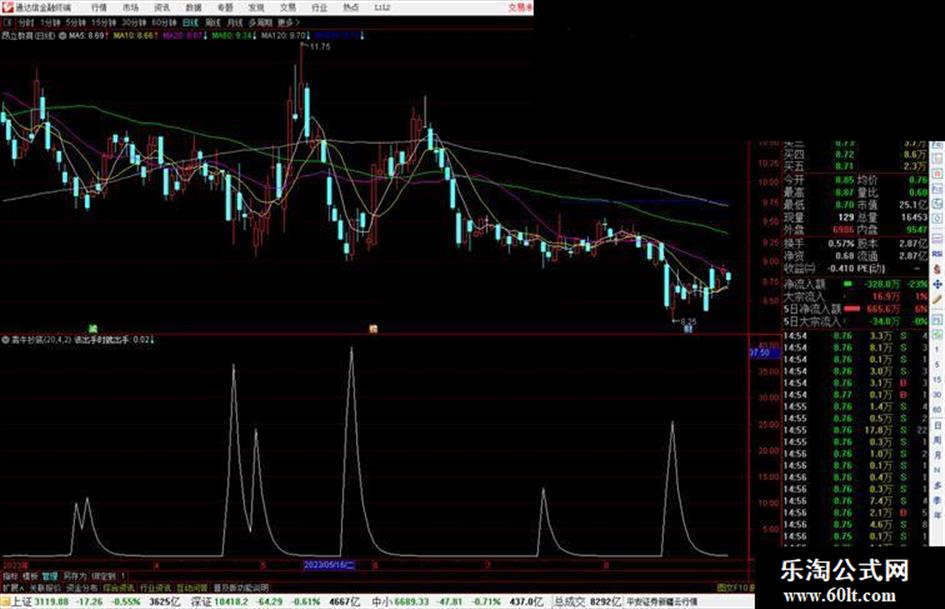Expand the 更多 period options
Image resolution: width=945 pixels, height=609 pixels.
tap(289, 22)
